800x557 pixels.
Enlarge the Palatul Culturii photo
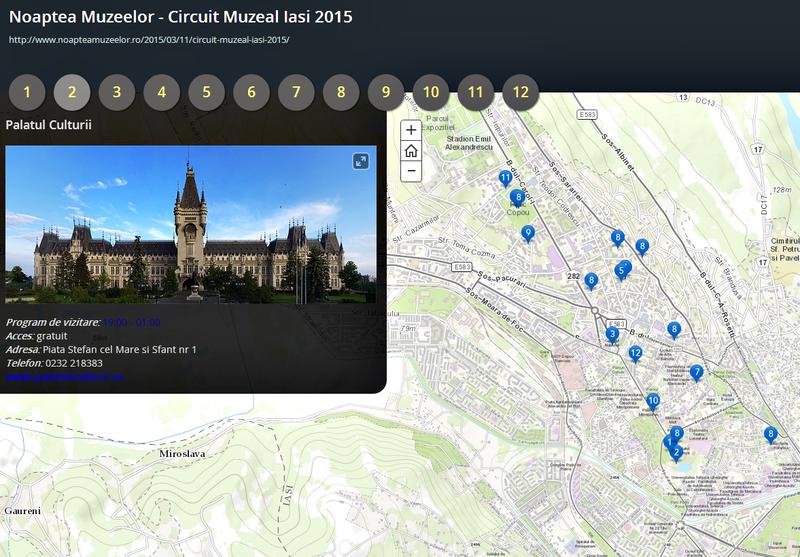point(361,161)
